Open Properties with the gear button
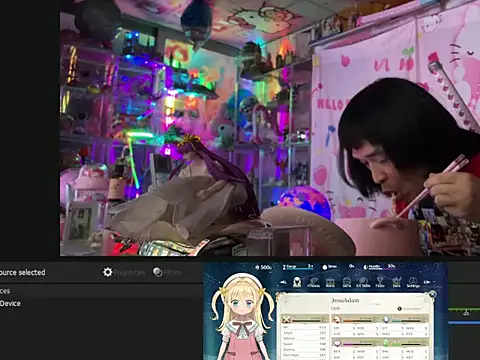480x360 pixels. [x=124, y=272]
